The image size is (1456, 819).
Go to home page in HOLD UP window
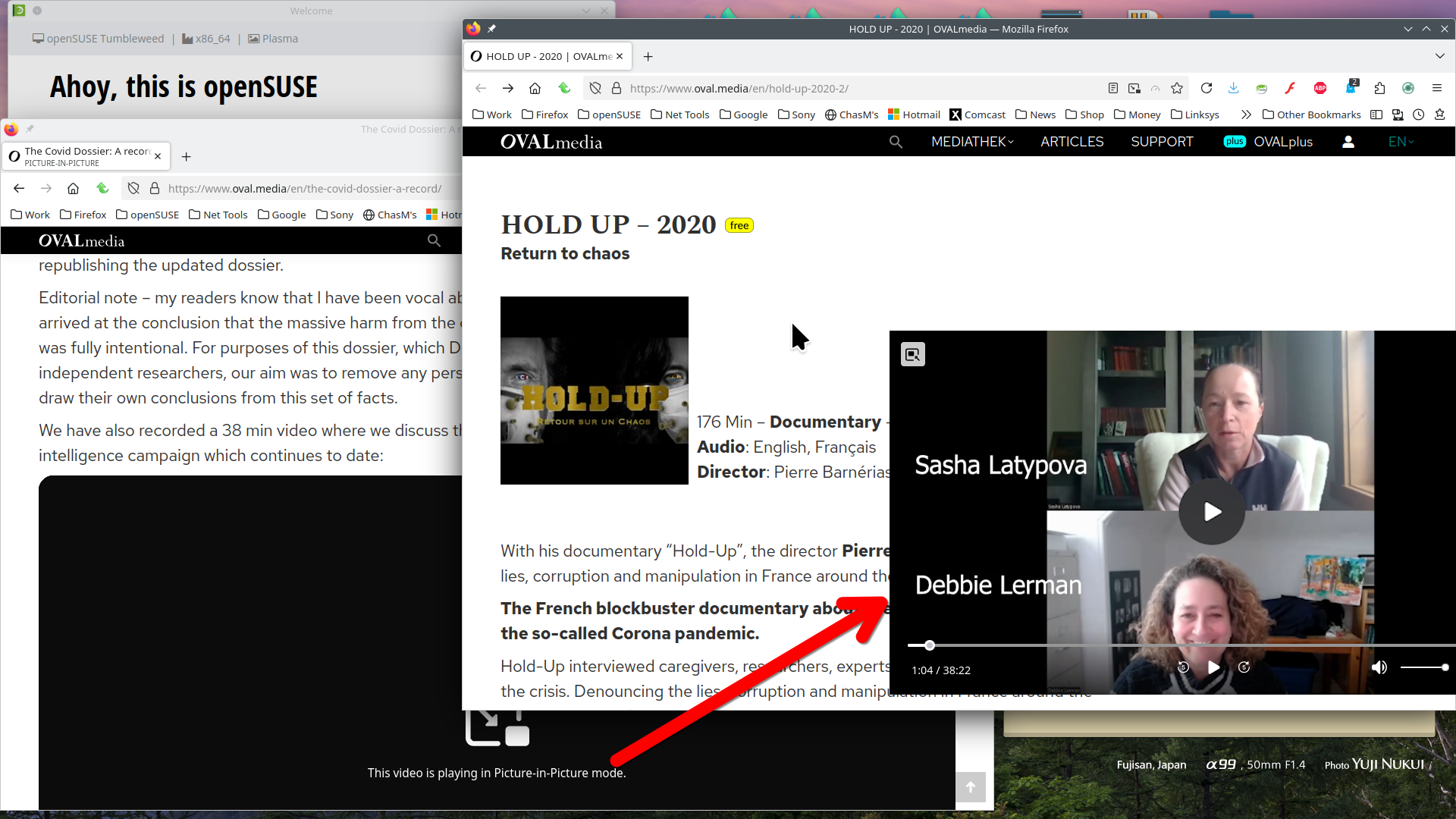click(x=535, y=88)
